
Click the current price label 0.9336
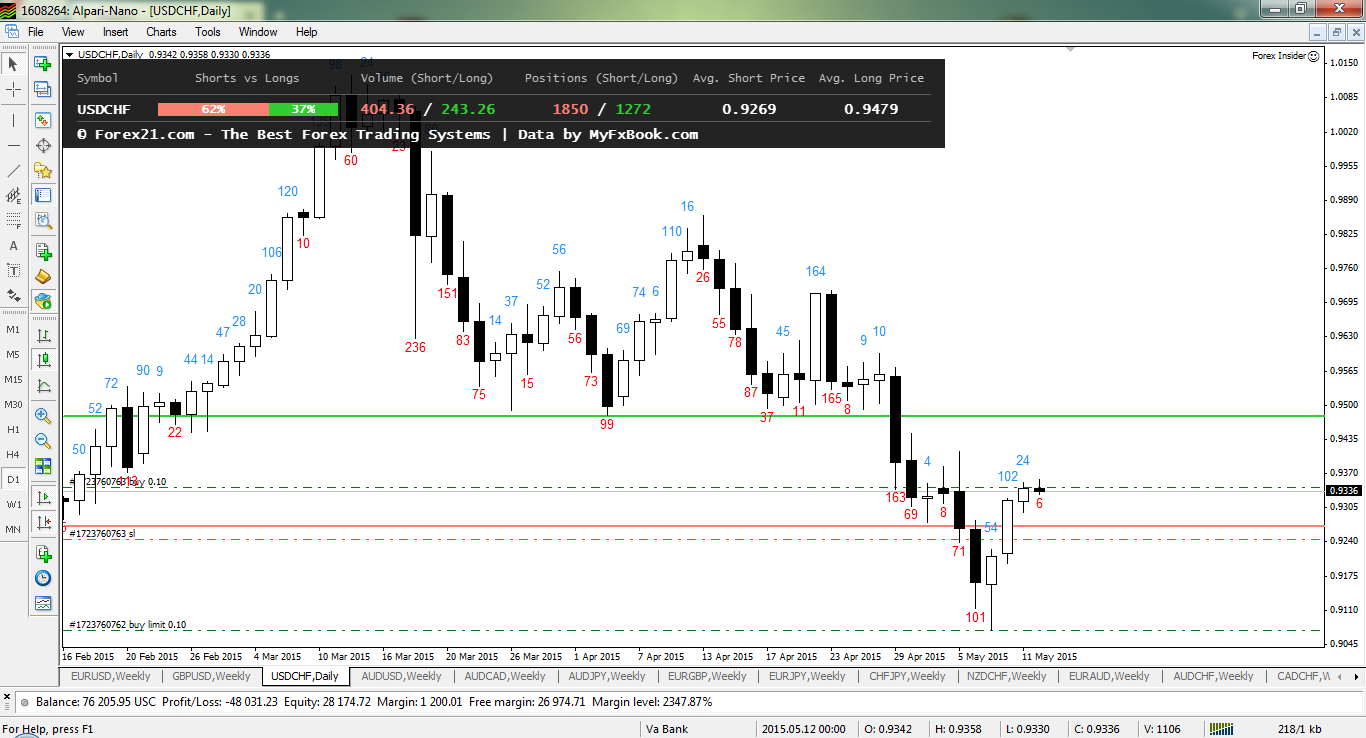1342,490
